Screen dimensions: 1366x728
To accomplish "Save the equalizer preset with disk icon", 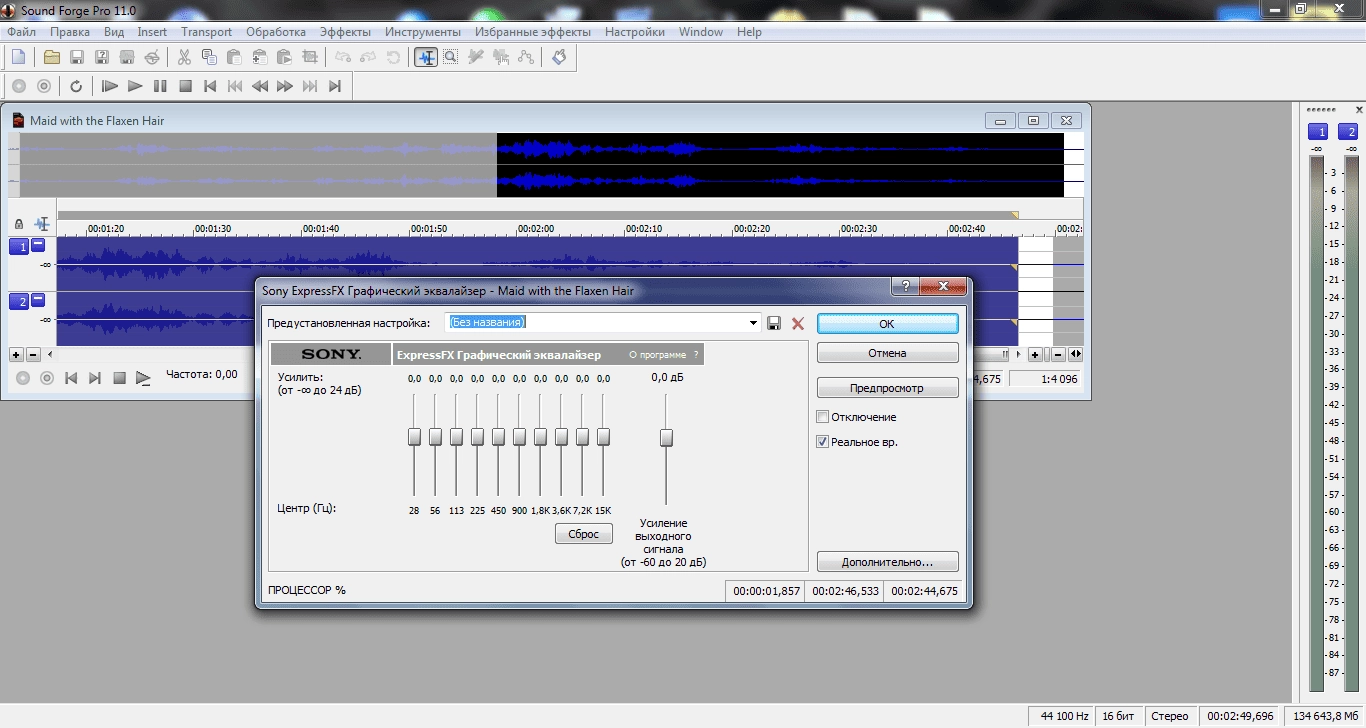I will coord(774,323).
